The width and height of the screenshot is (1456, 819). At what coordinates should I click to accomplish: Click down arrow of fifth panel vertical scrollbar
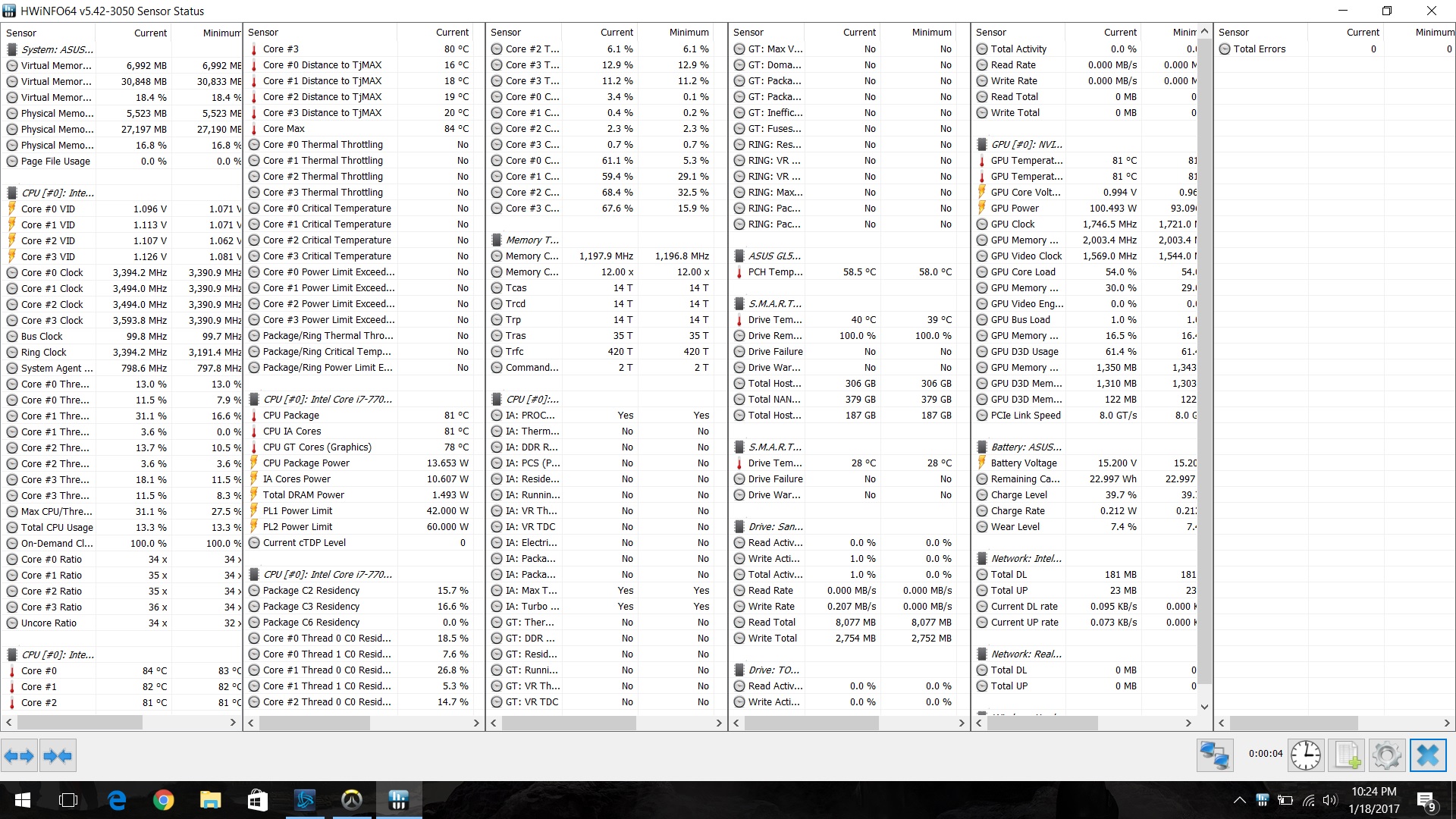(x=1204, y=707)
